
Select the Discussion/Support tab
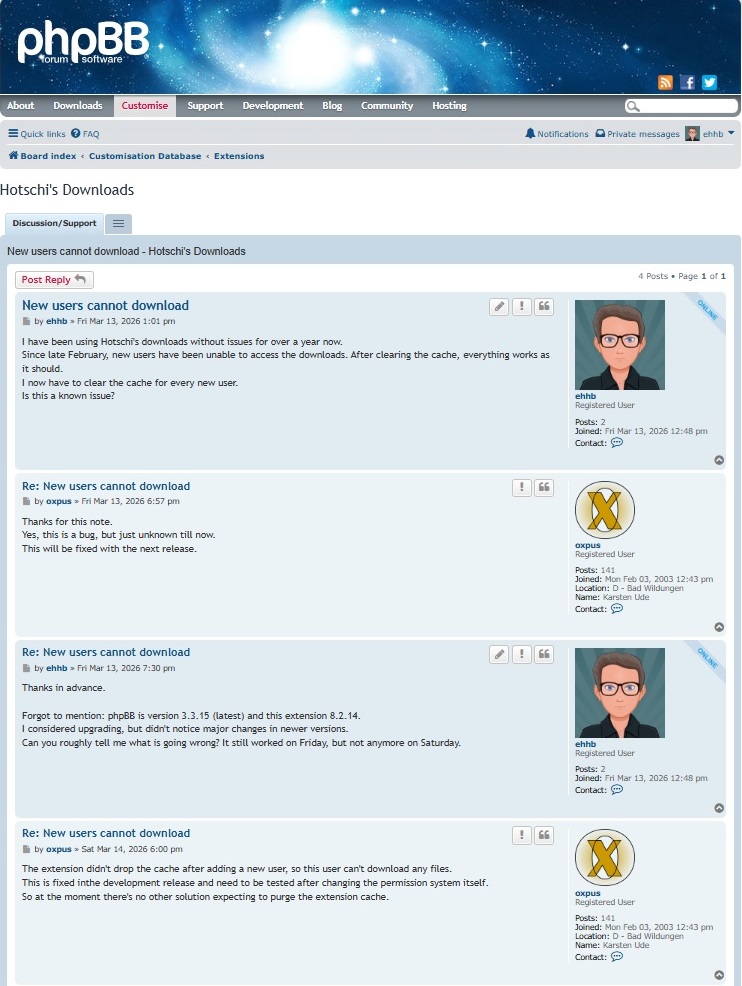54,224
